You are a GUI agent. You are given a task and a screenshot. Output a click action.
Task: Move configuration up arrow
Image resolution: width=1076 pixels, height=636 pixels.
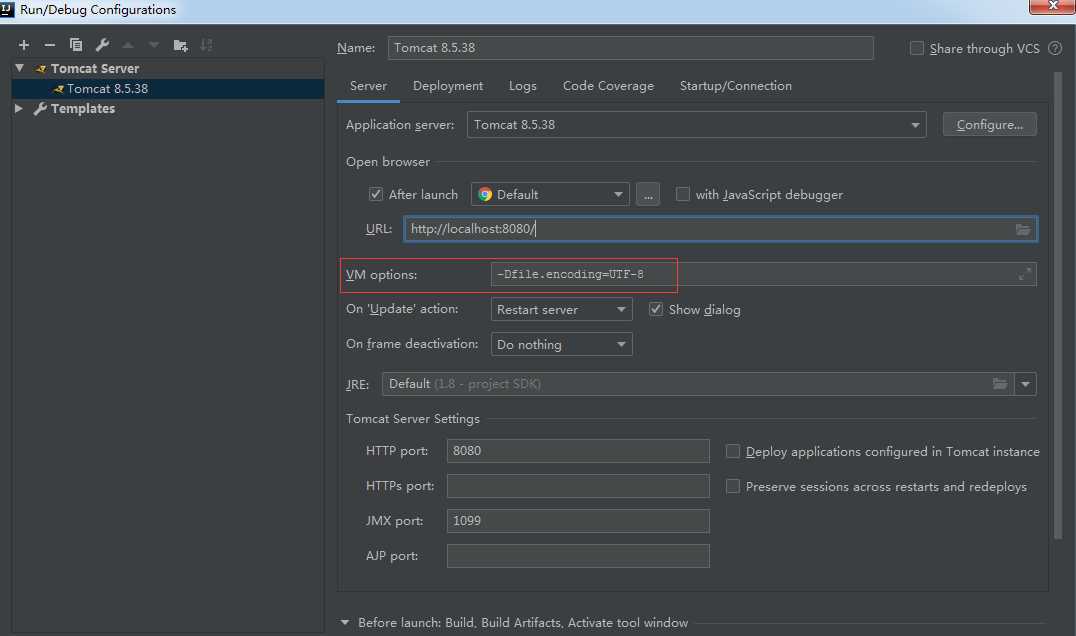tap(128, 45)
